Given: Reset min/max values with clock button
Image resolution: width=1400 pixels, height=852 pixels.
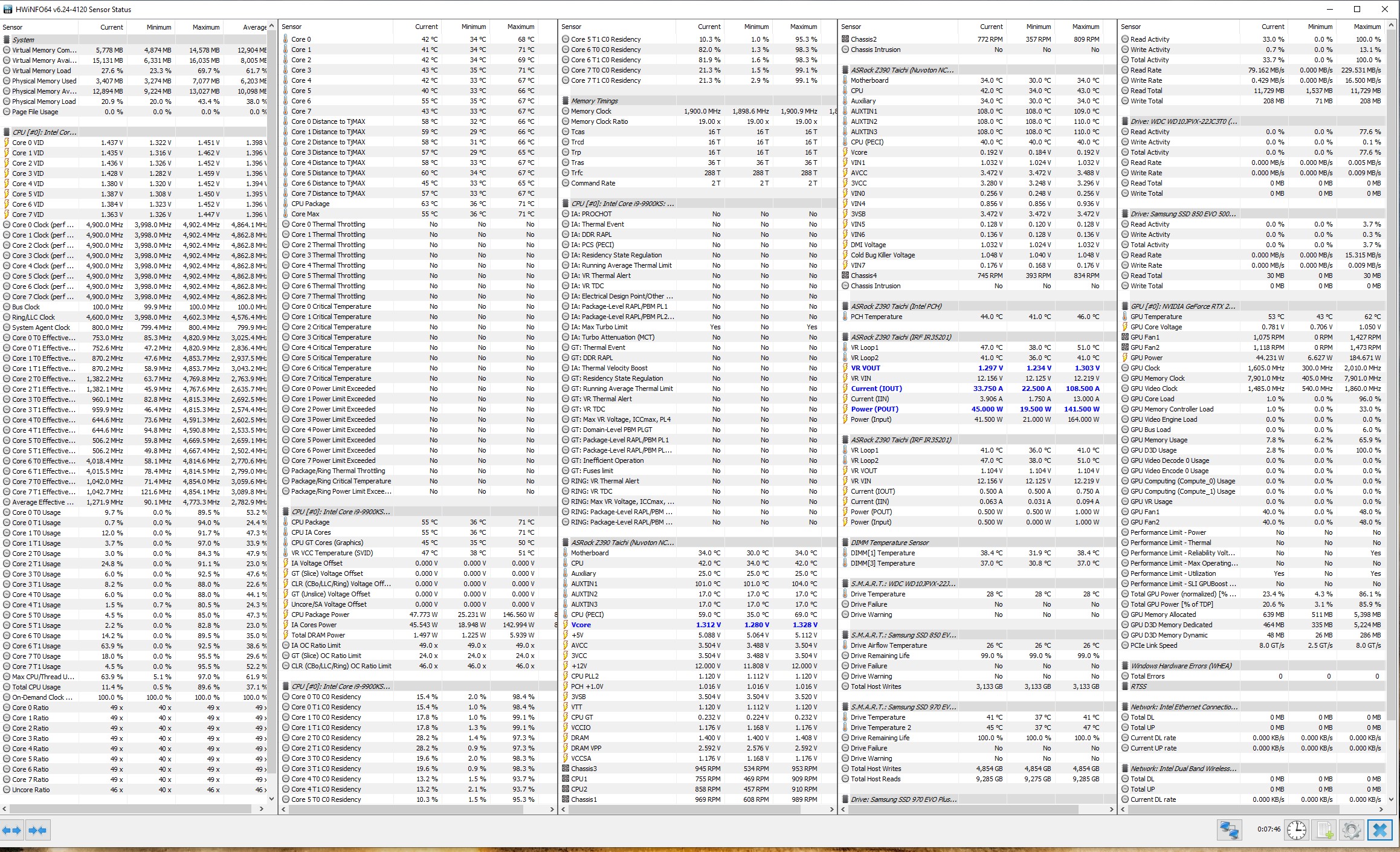Looking at the screenshot, I should (x=1296, y=830).
